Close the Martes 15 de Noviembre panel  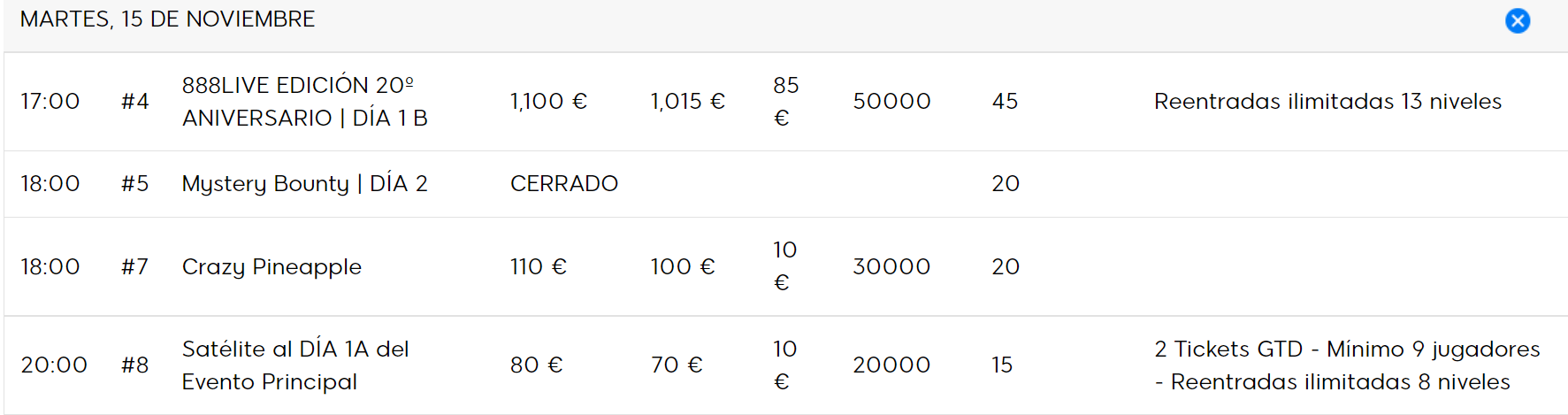tap(1518, 20)
